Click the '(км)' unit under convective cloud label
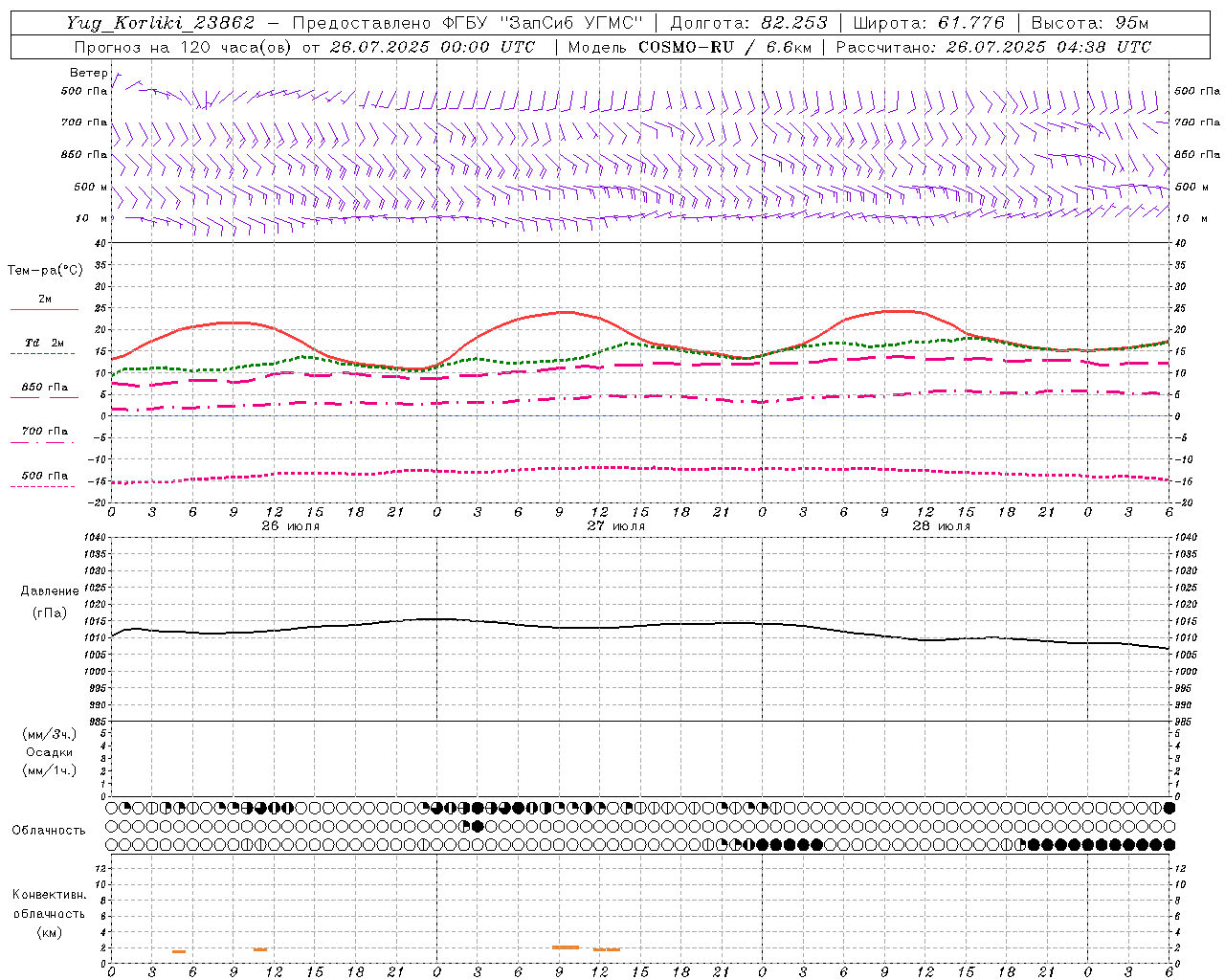Image resolution: width=1225 pixels, height=980 pixels. point(50,932)
